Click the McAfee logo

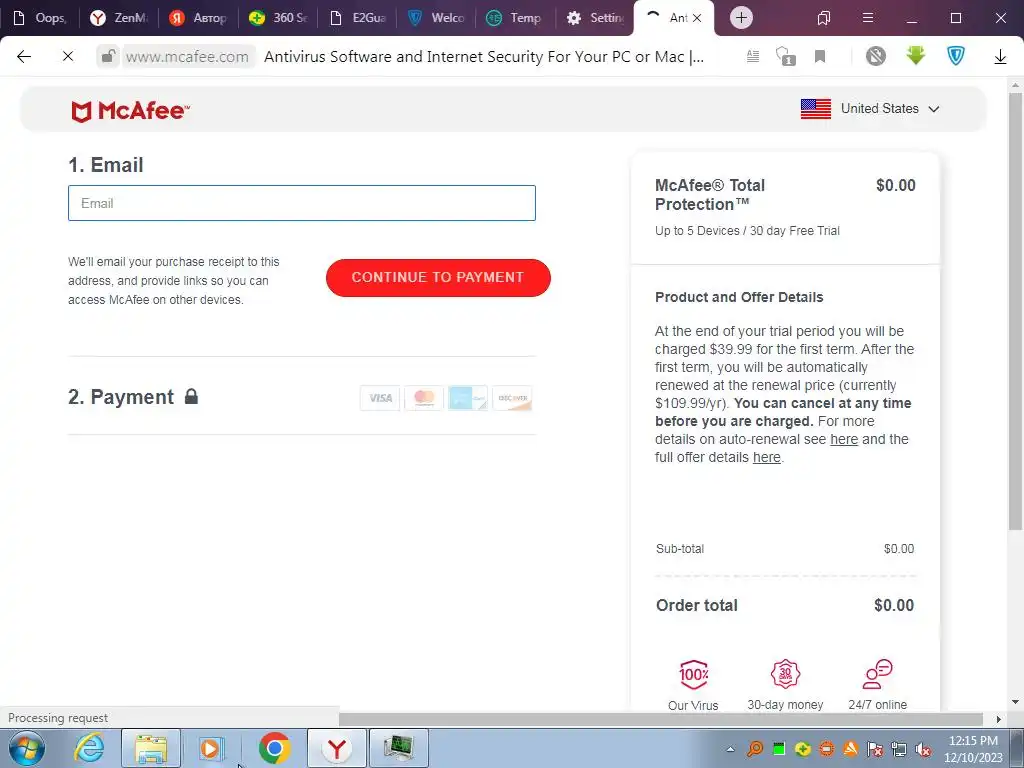[131, 111]
